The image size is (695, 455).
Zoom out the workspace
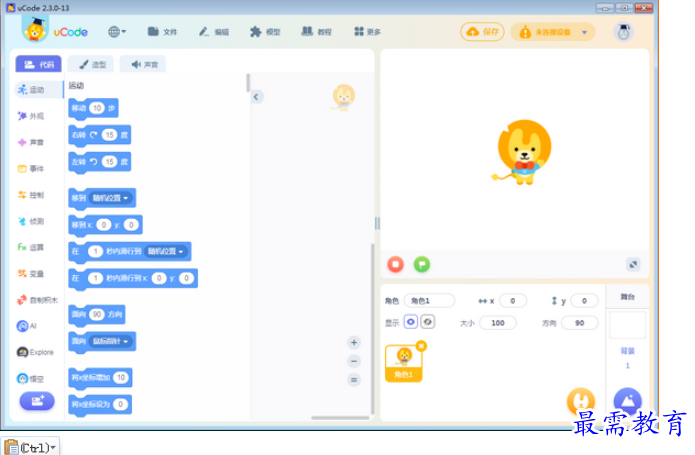[x=354, y=361]
